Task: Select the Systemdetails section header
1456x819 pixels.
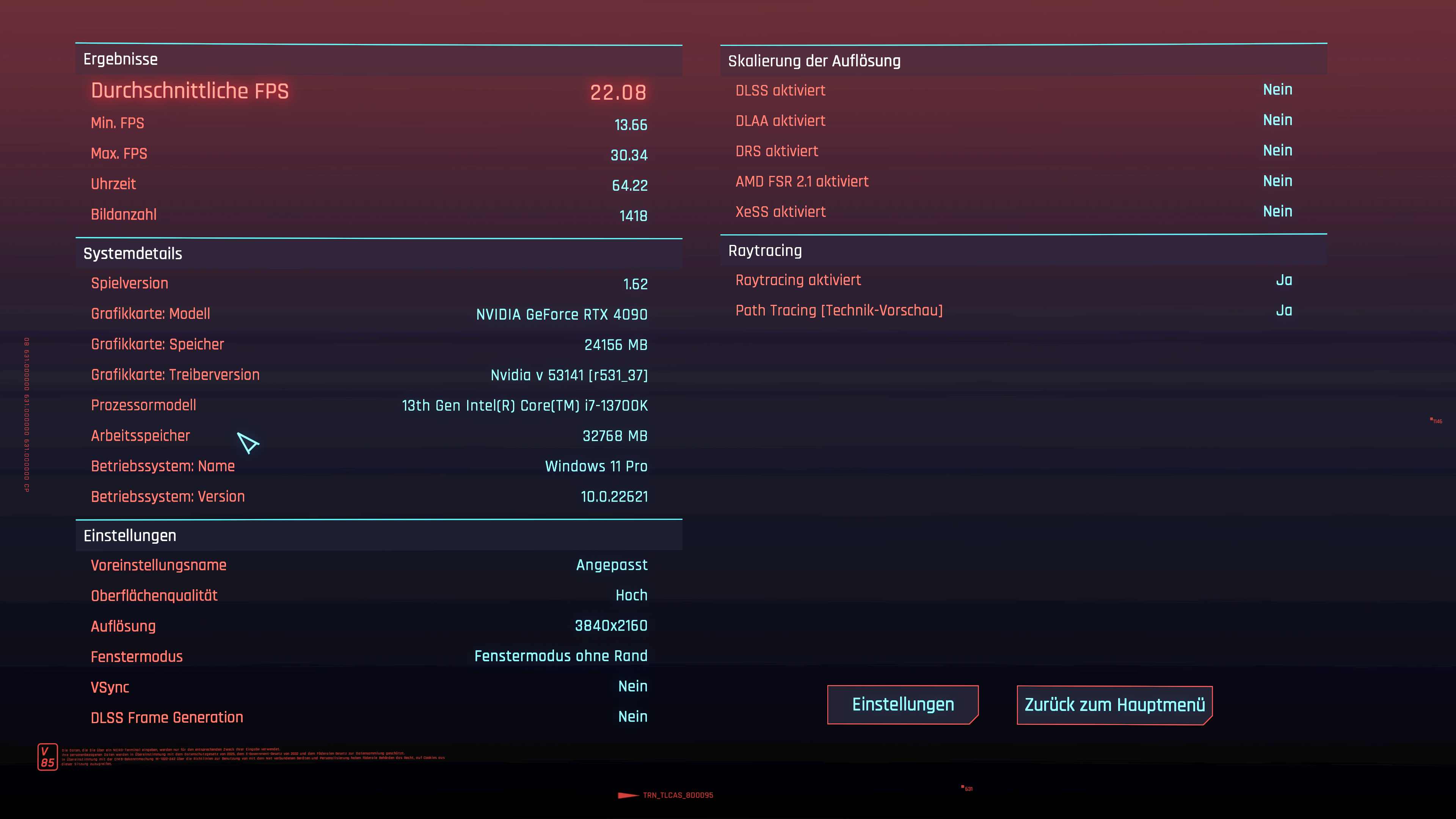Action: 133,254
